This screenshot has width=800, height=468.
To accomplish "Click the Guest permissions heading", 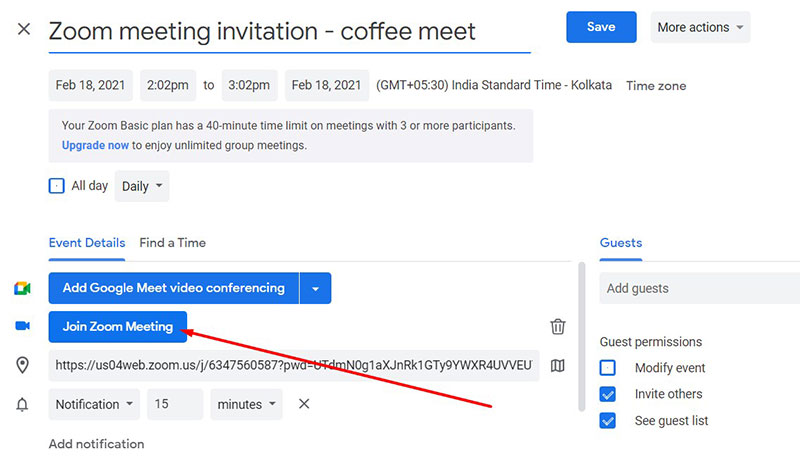I will click(x=651, y=342).
